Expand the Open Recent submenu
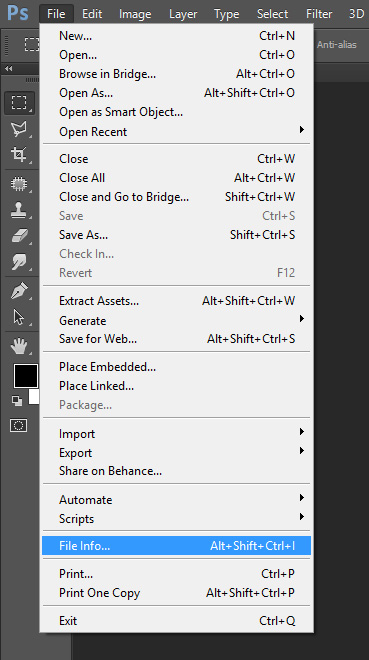 (x=177, y=131)
